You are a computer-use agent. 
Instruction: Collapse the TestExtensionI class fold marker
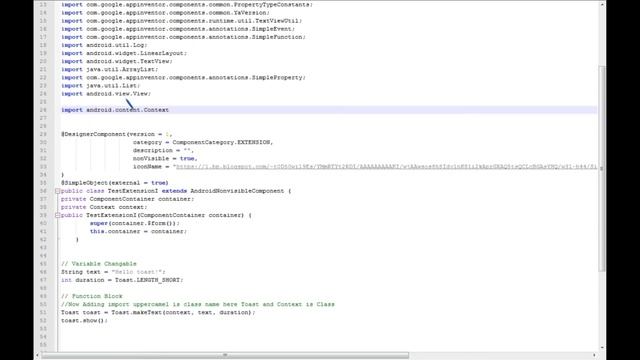[x=58, y=191]
